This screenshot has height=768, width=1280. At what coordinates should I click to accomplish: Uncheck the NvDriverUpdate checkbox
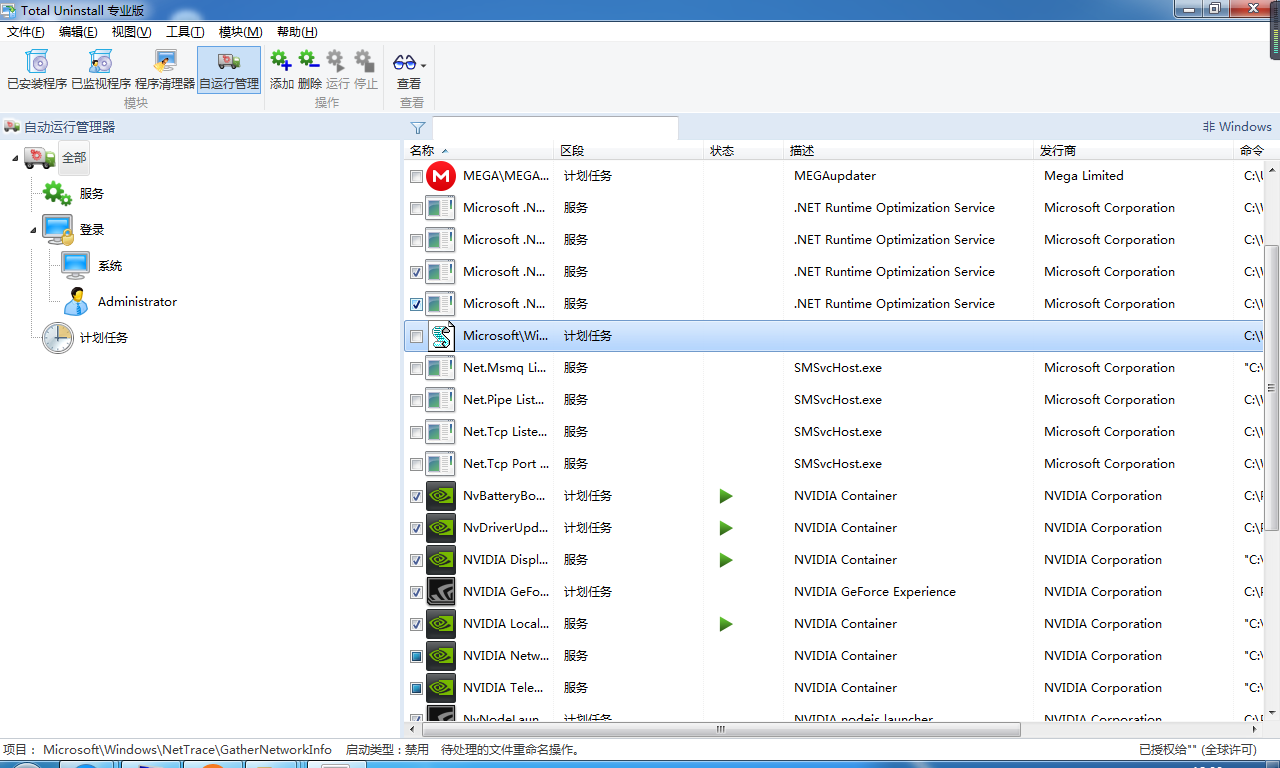click(416, 528)
